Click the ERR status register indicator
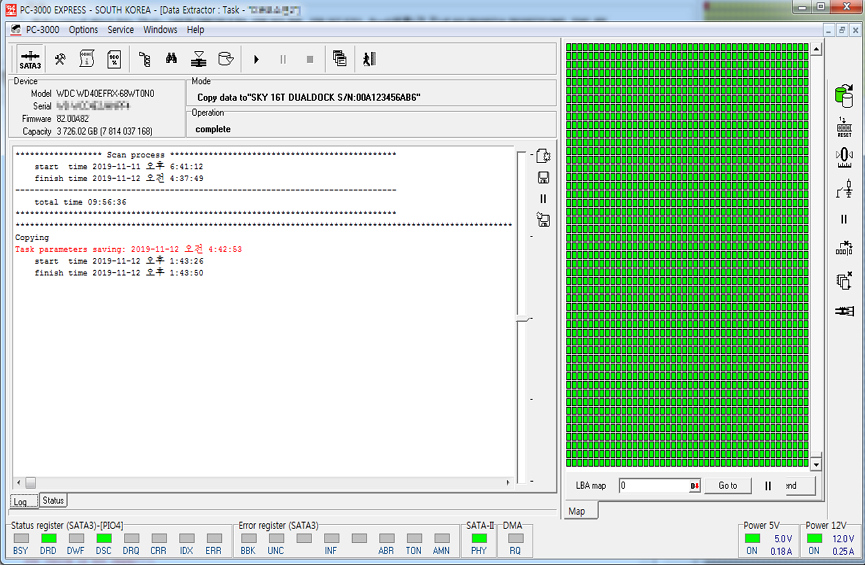865x565 pixels. [214, 538]
